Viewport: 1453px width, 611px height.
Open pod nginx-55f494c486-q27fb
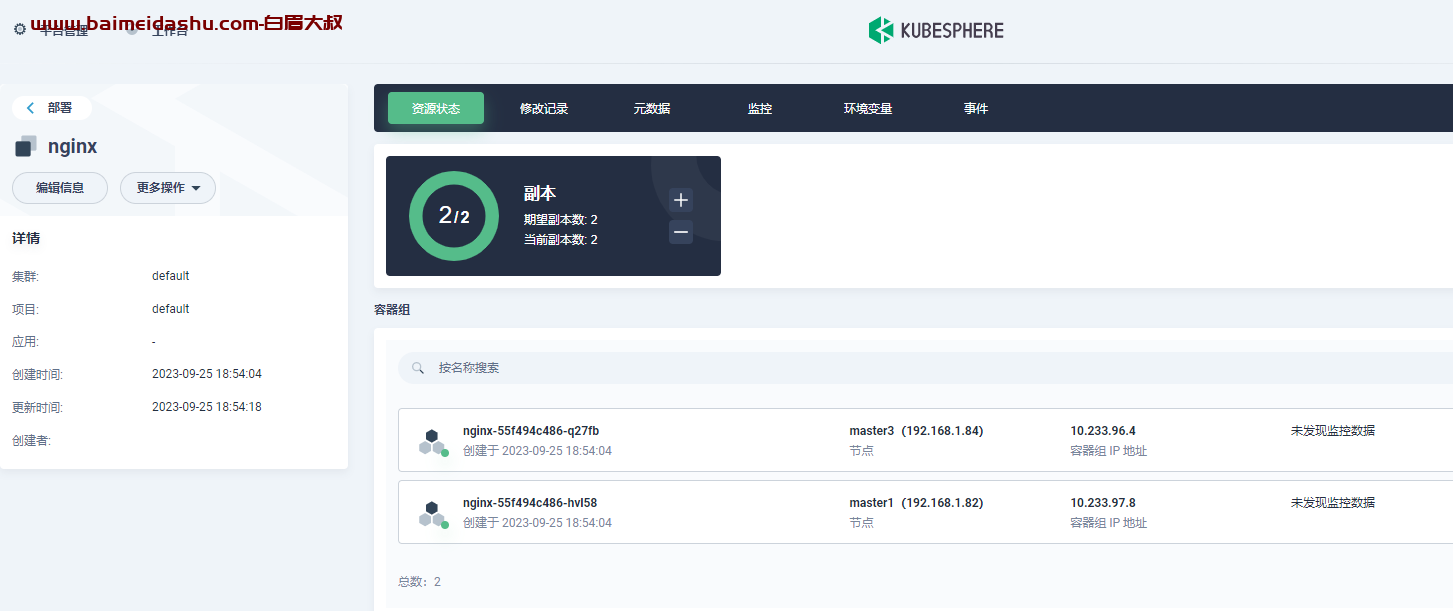pos(531,431)
